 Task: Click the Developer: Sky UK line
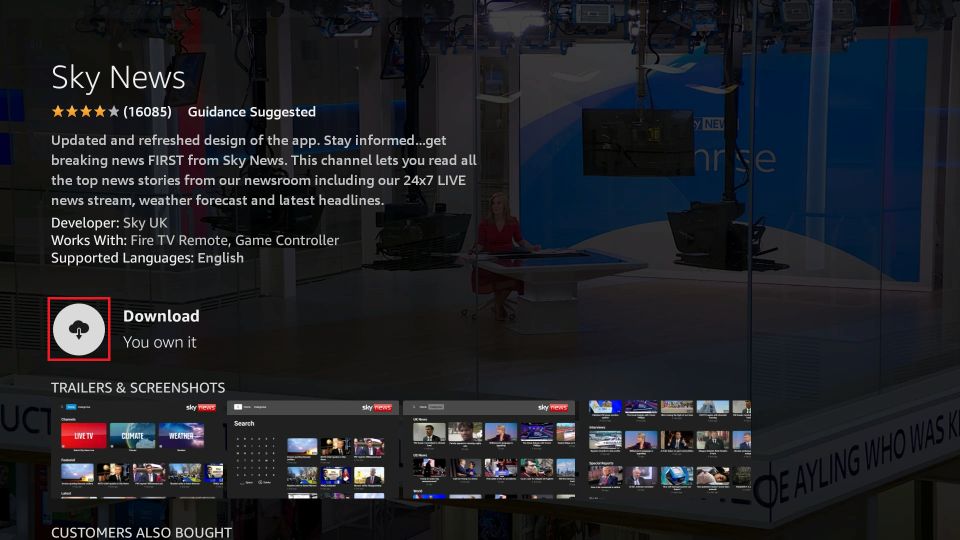coord(109,223)
